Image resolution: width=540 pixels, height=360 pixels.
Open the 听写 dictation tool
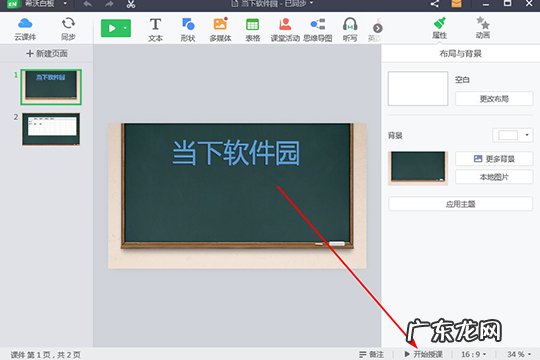350,30
